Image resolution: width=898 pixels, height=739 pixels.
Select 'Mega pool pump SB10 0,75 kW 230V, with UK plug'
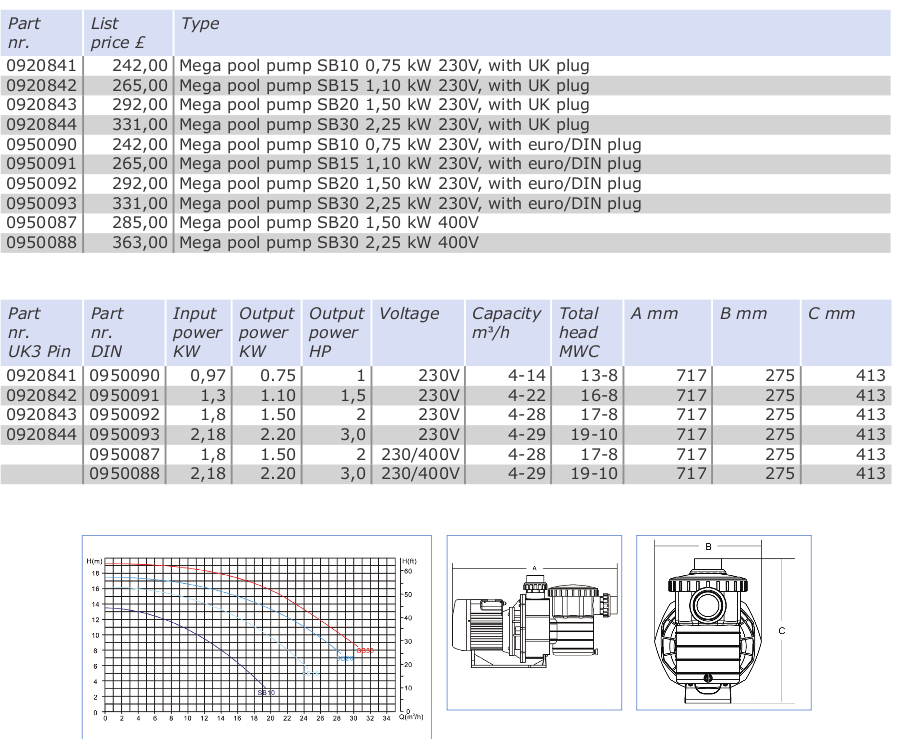(384, 66)
